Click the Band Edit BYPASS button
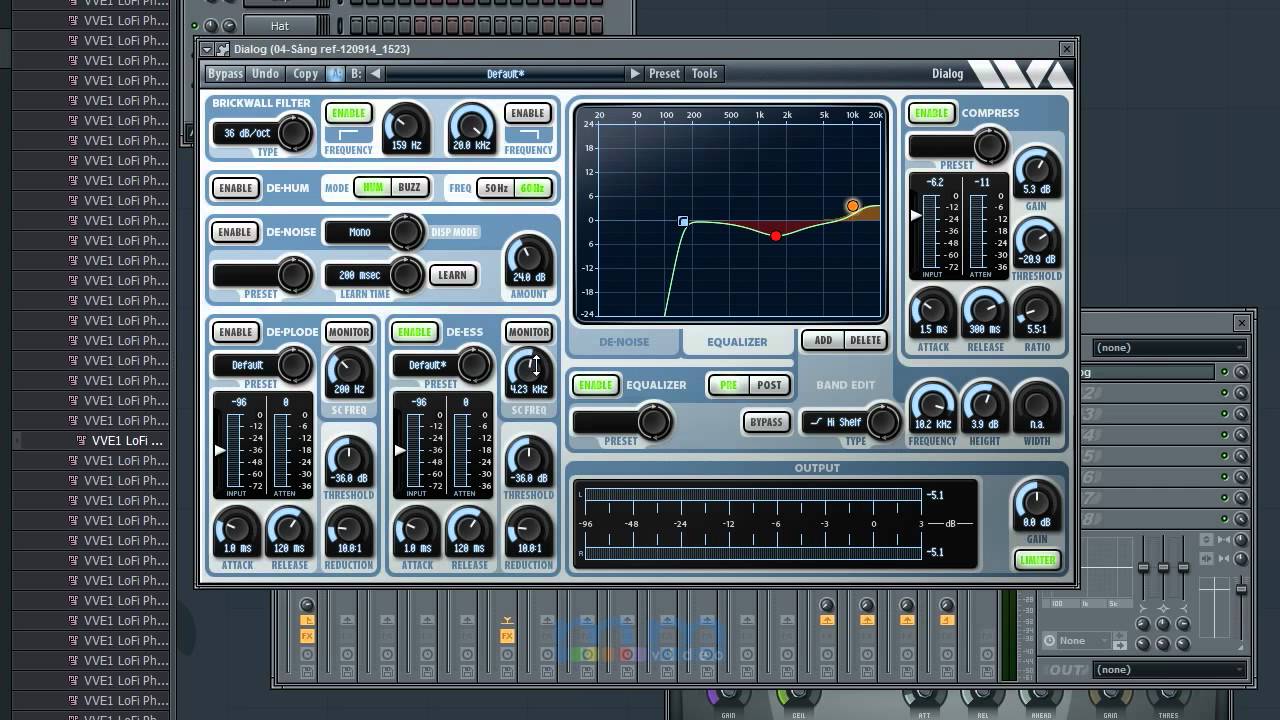Viewport: 1280px width, 720px height. [766, 422]
